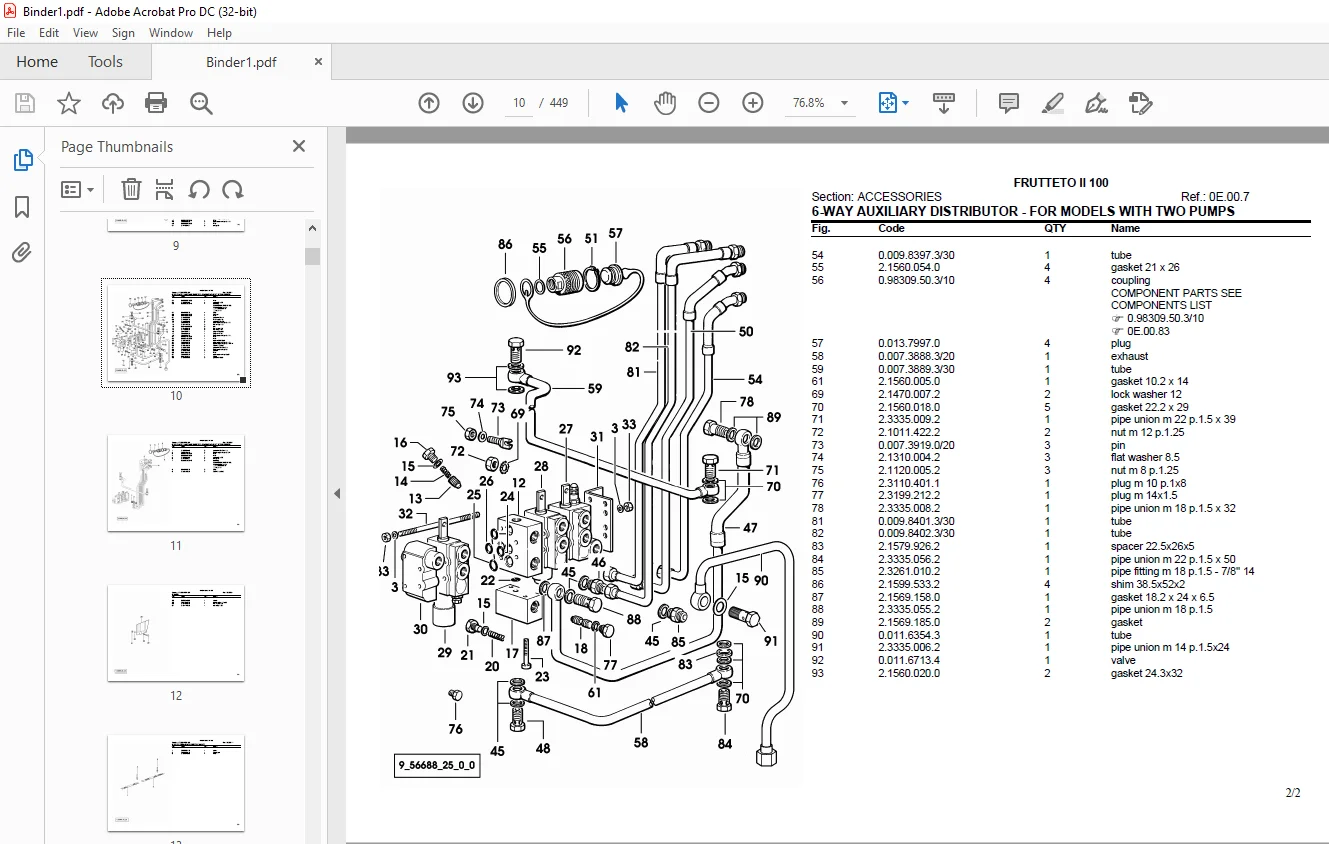This screenshot has width=1329, height=844.
Task: Switch to the Tools tab
Action: pyautogui.click(x=105, y=62)
